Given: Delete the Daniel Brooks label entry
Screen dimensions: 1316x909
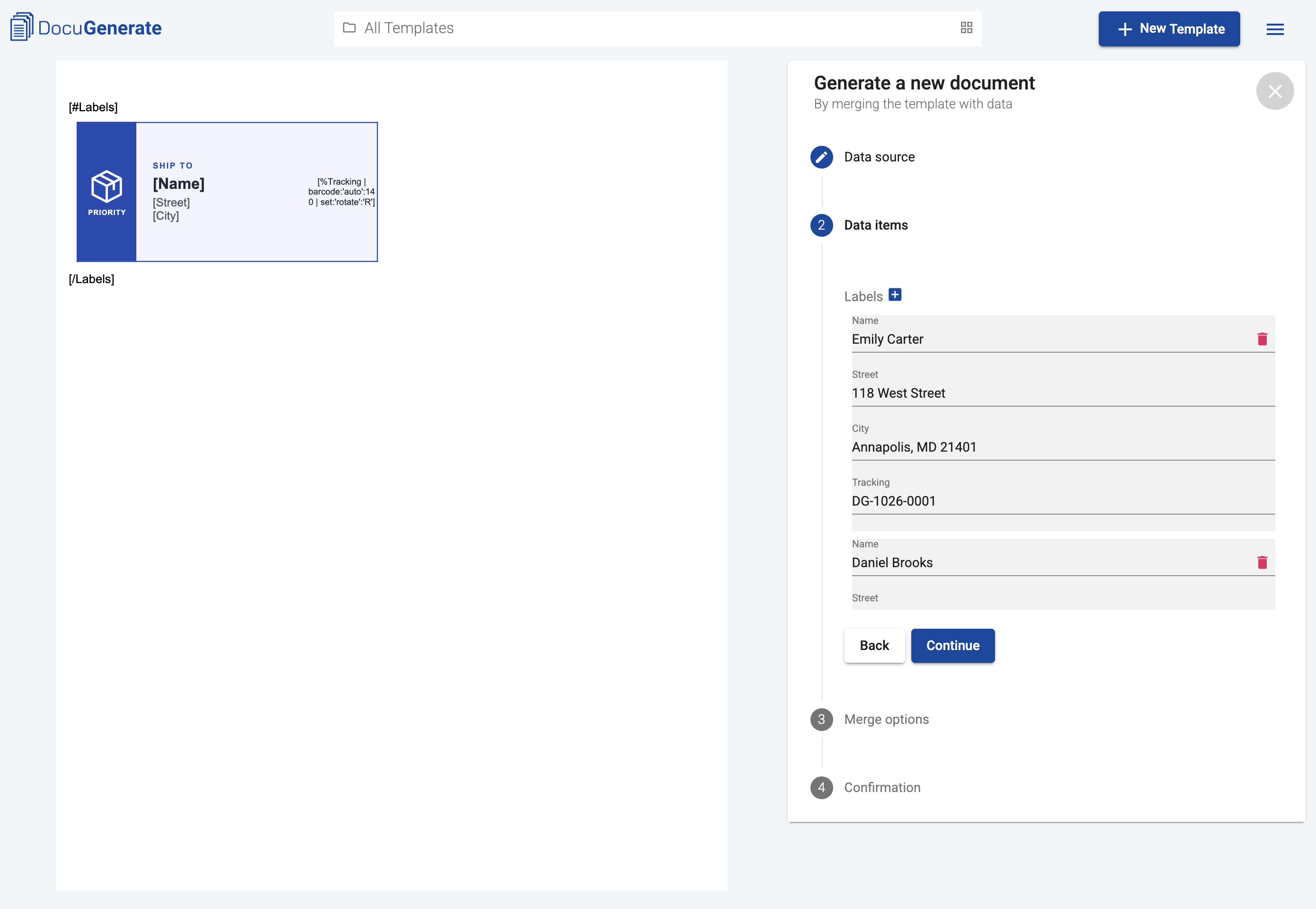Looking at the screenshot, I should [1263, 562].
